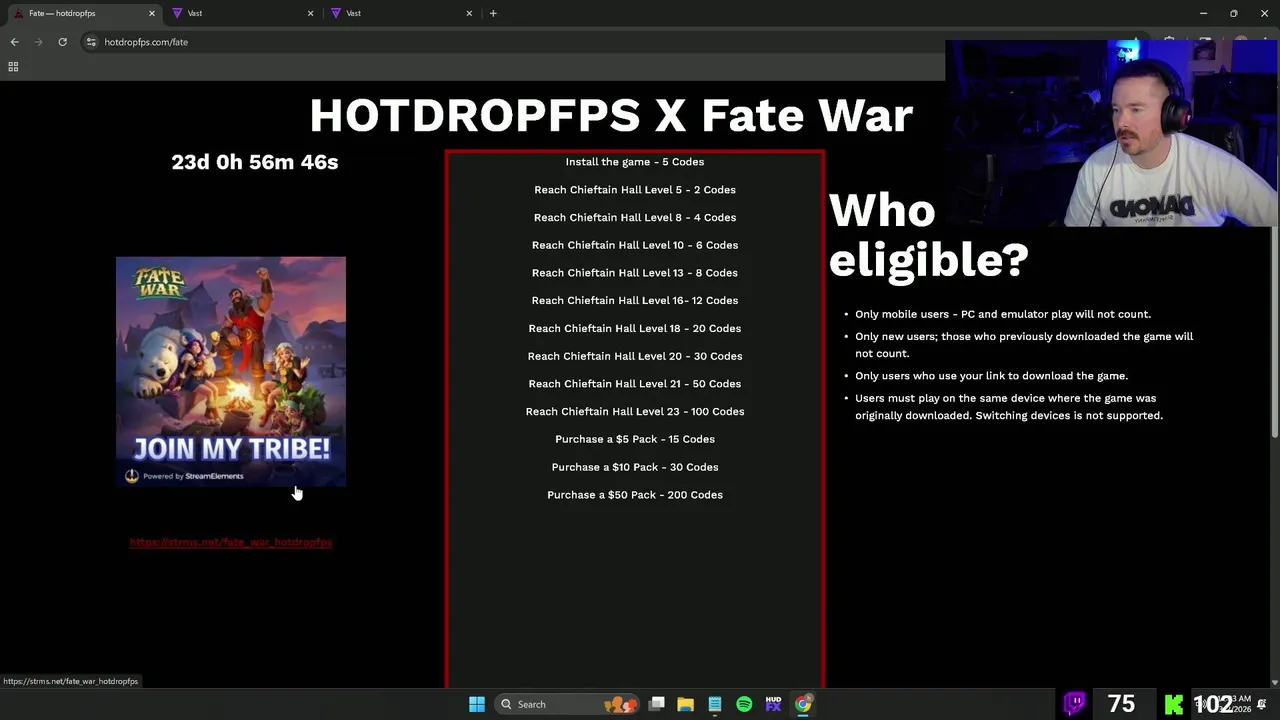This screenshot has height=720, width=1280.
Task: Open Task View from the taskbar
Action: tap(657, 704)
